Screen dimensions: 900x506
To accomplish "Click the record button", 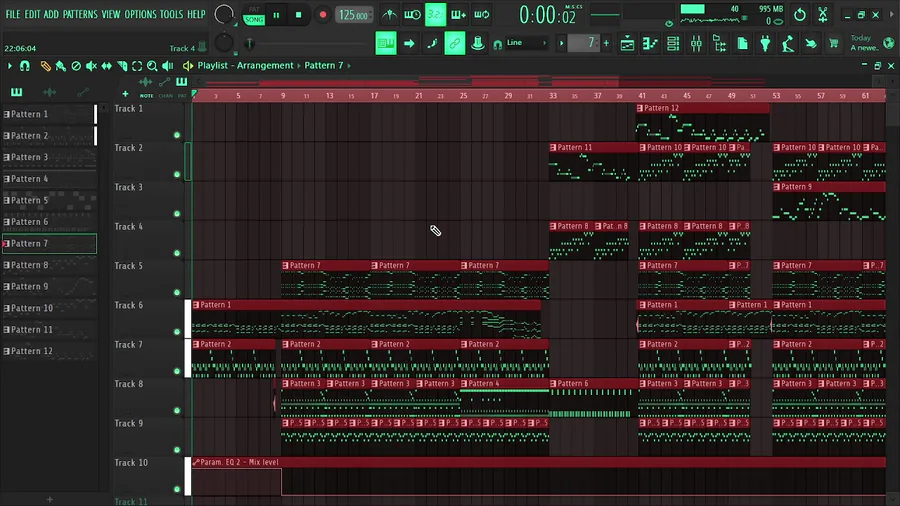I will [323, 15].
